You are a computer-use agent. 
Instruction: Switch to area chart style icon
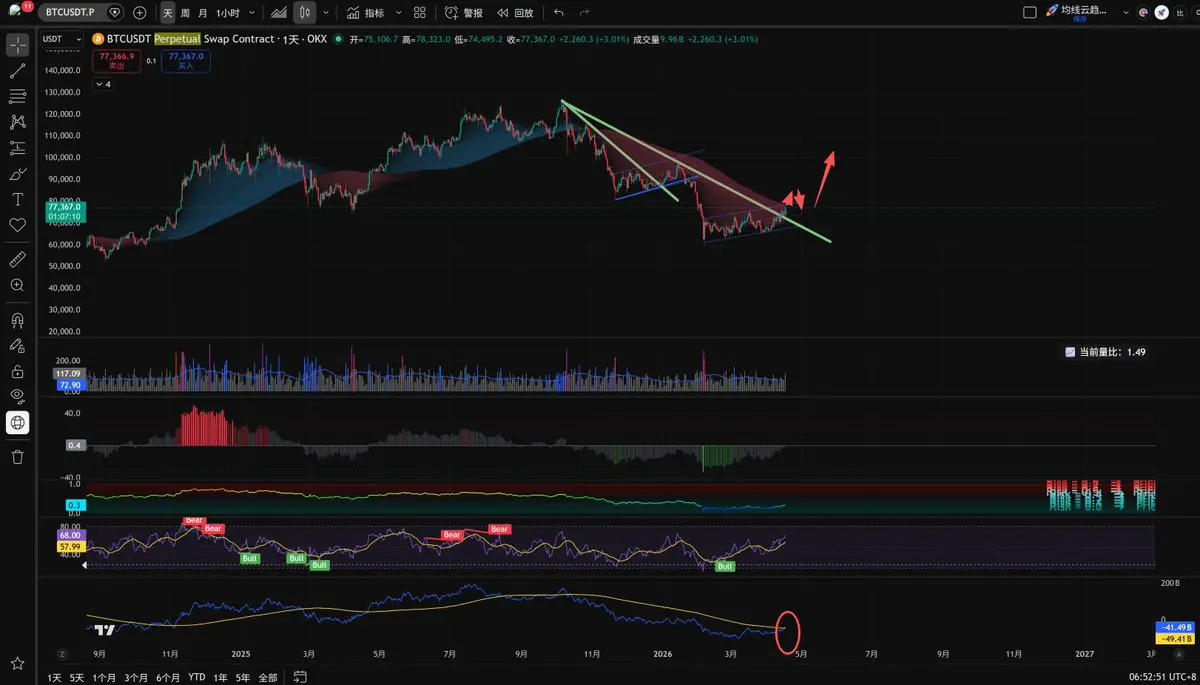click(x=279, y=13)
